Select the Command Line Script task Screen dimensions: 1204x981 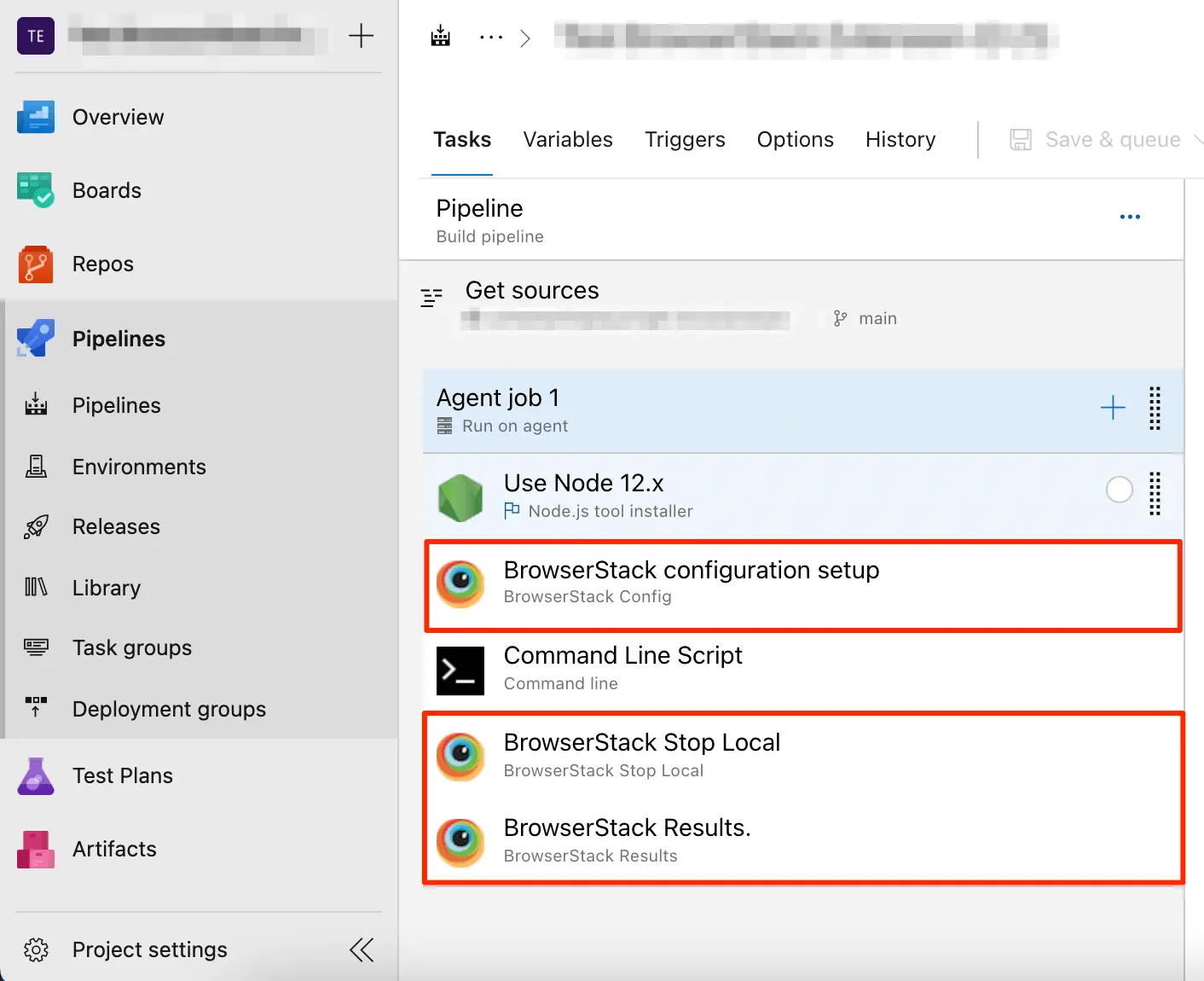point(622,668)
